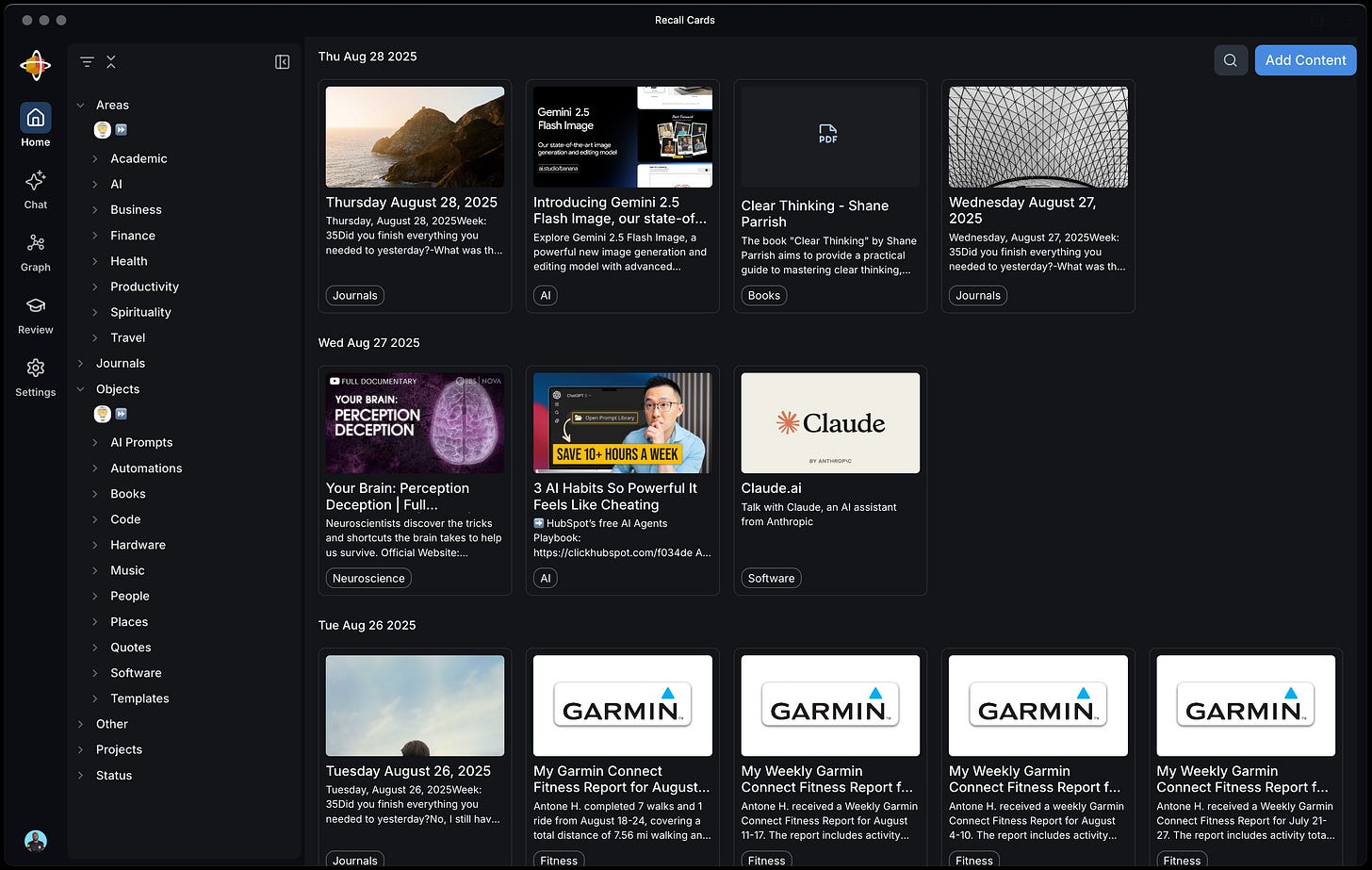Click 'Thu Aug 28 2025' date header

pos(367,57)
